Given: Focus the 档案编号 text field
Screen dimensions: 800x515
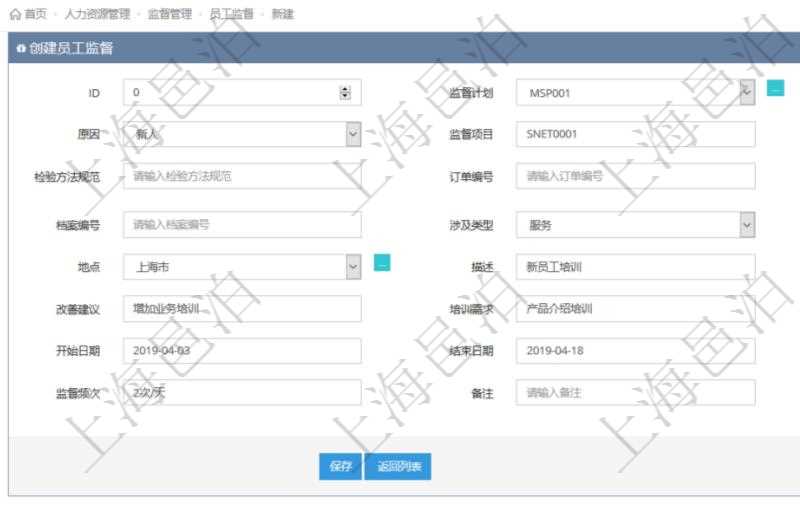Looking at the screenshot, I should 242,225.
